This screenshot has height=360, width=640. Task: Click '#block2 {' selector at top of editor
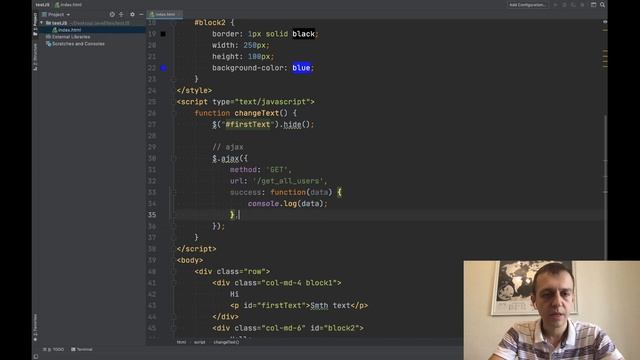click(214, 23)
